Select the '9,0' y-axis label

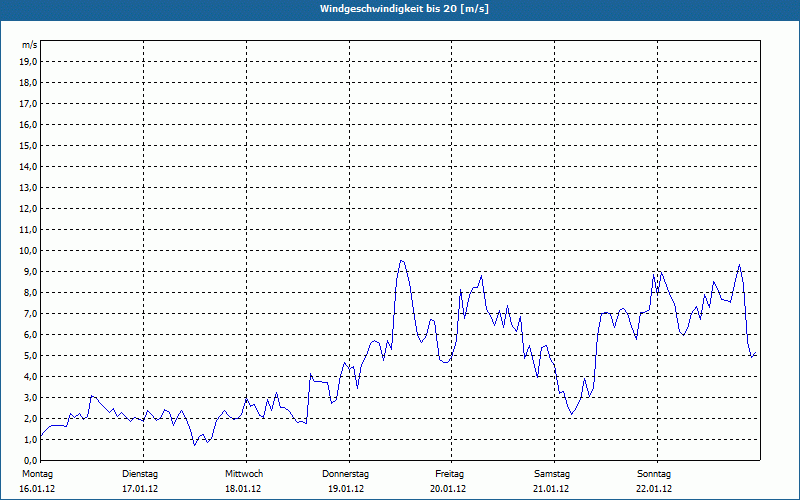[x=30, y=271]
